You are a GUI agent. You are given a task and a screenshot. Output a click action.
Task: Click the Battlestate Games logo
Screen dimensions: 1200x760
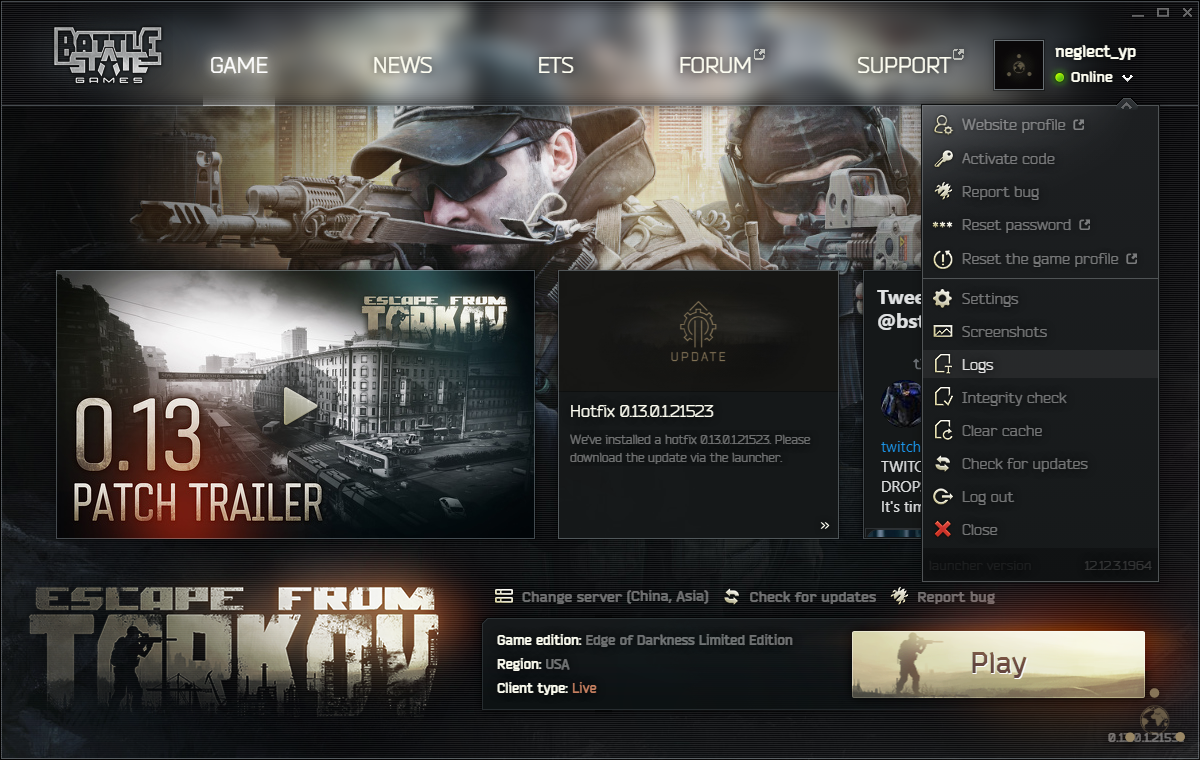pos(108,56)
